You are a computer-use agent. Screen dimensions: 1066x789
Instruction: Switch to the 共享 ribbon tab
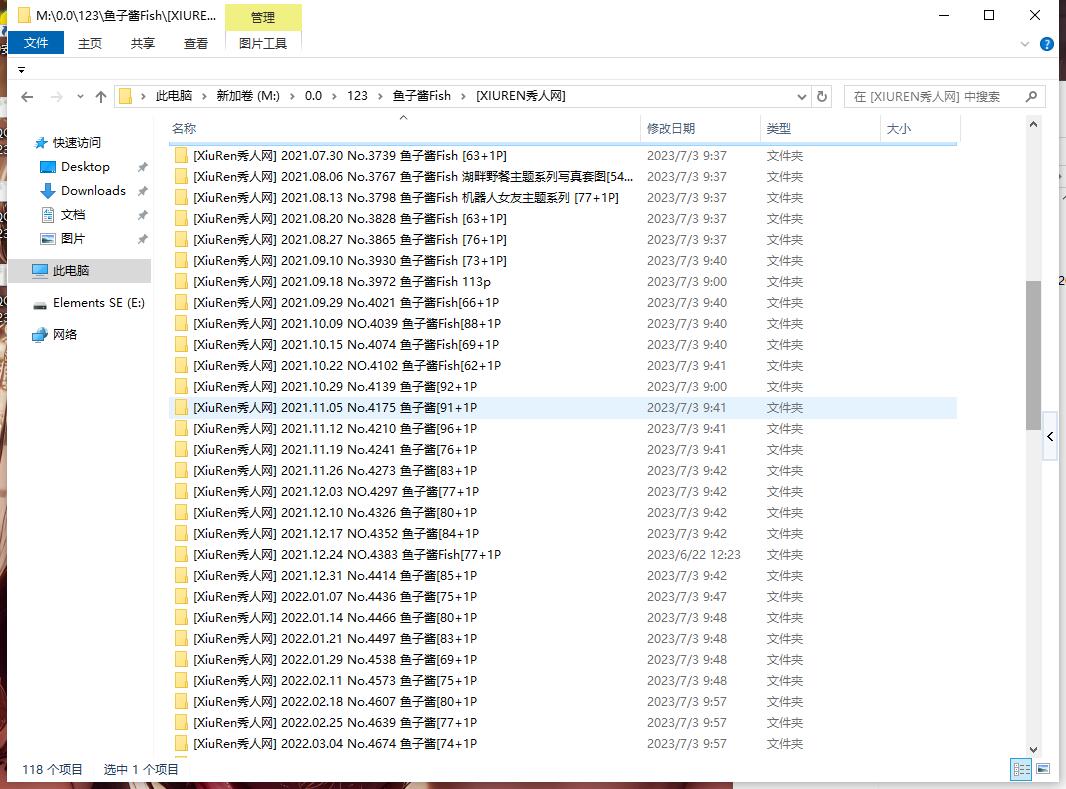(x=143, y=43)
